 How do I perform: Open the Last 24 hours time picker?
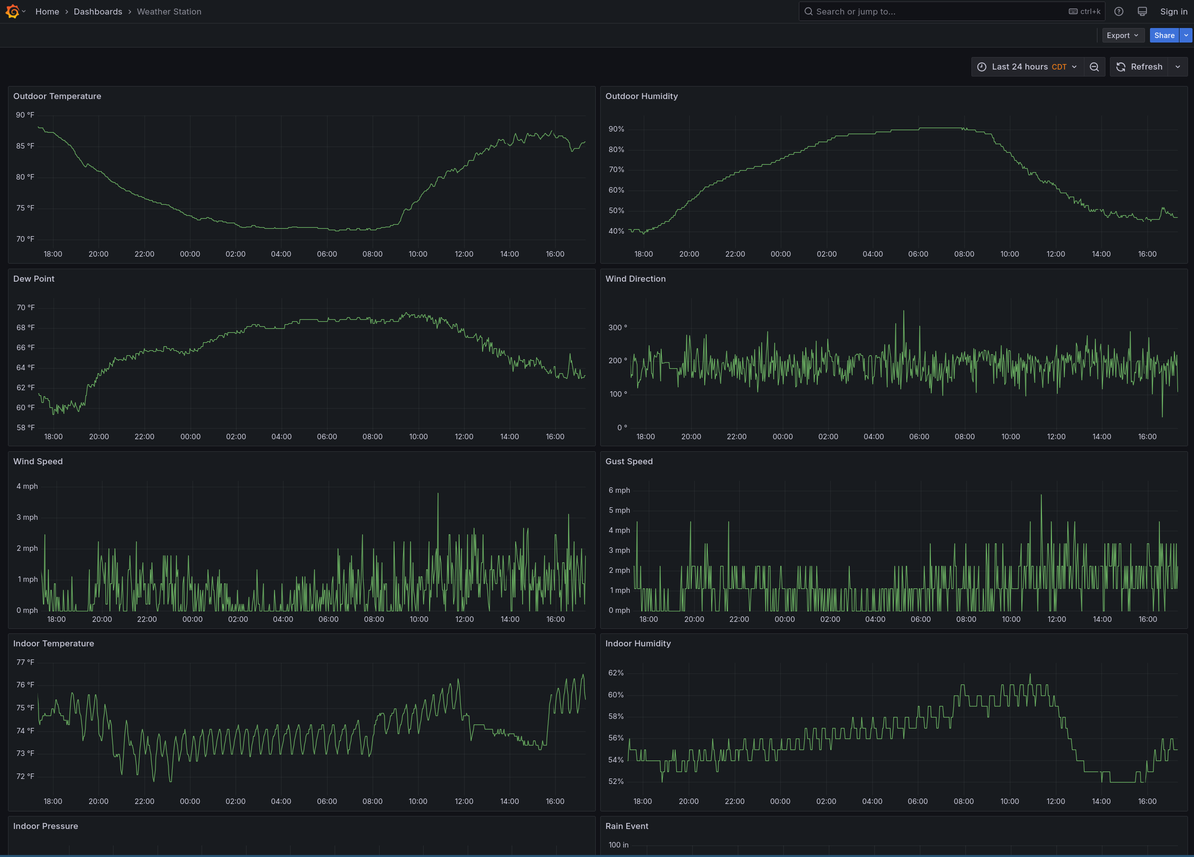(1027, 67)
